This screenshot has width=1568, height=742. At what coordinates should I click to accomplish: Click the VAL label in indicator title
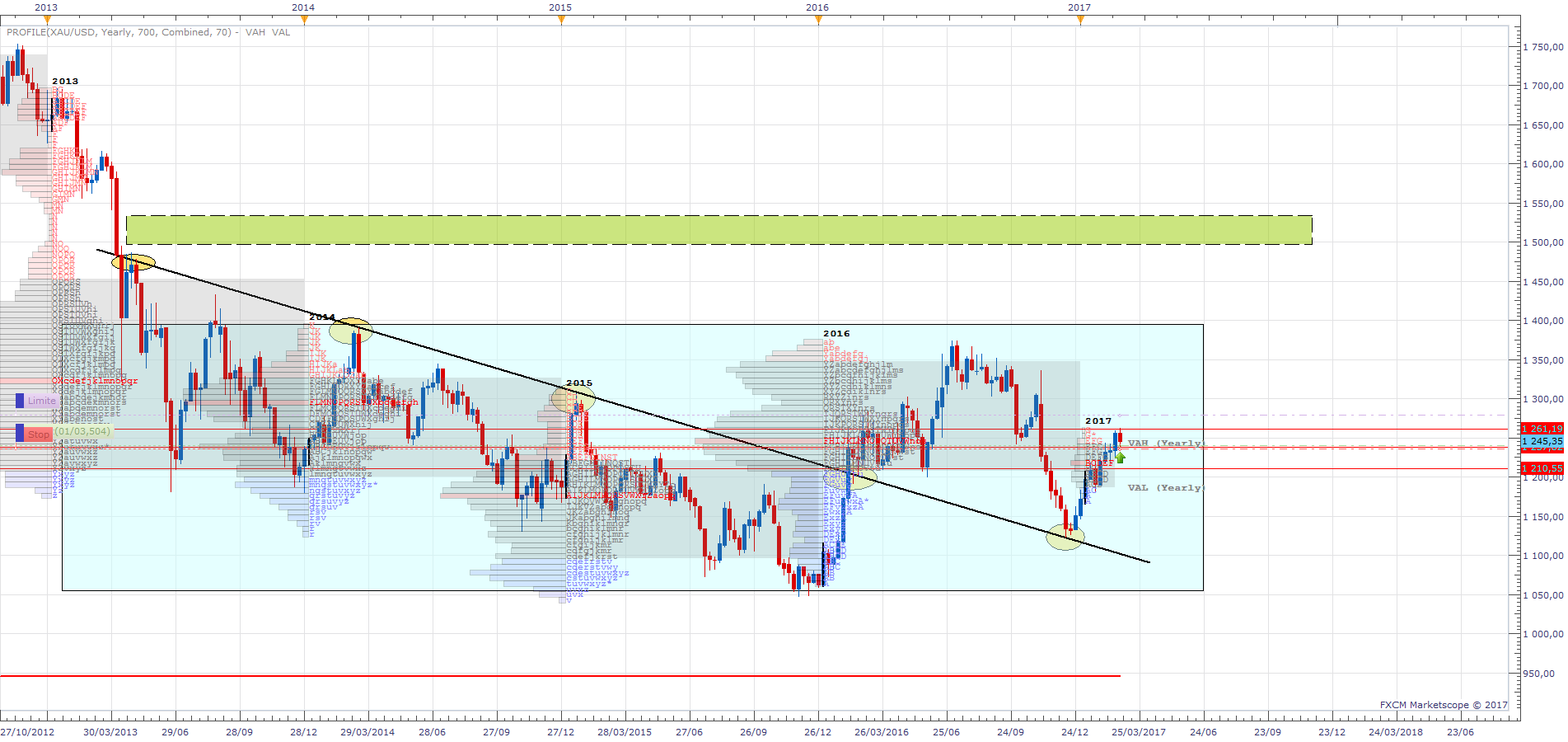(281, 32)
